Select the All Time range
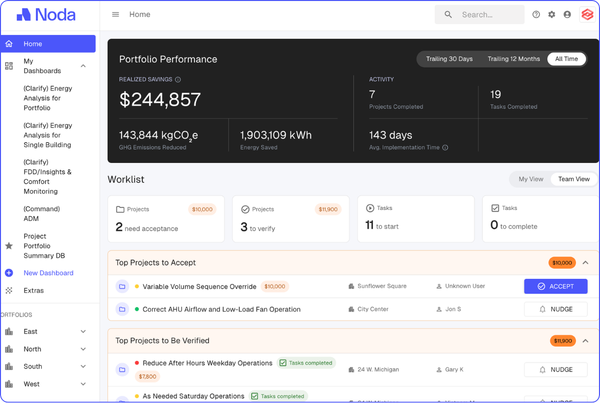 (566, 59)
